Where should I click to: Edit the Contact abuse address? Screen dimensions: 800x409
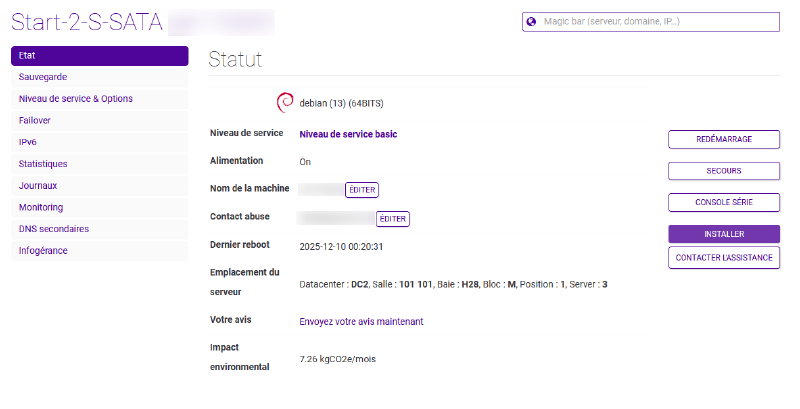point(393,219)
